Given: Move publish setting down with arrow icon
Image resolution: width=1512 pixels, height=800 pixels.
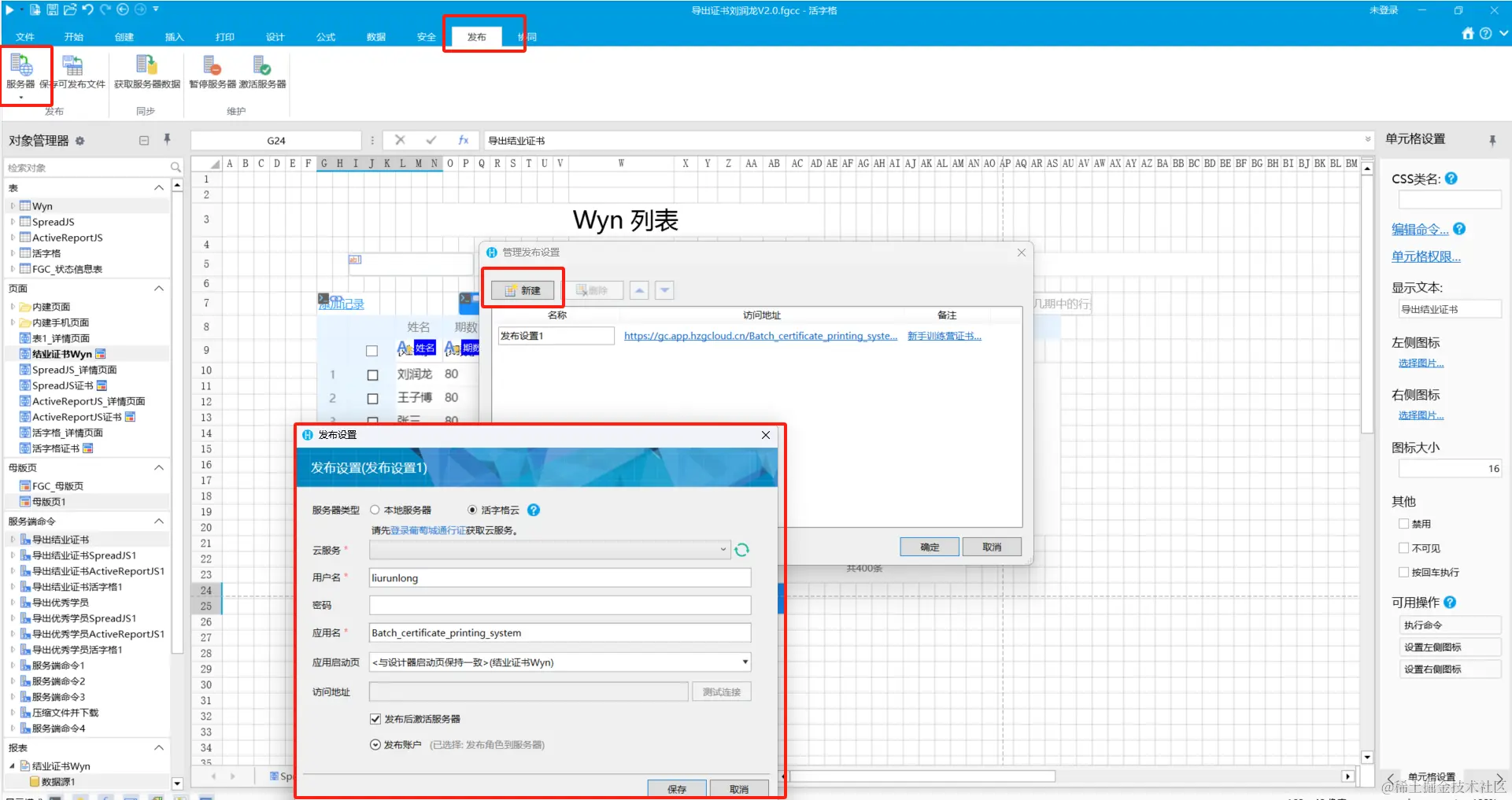Looking at the screenshot, I should (x=665, y=290).
